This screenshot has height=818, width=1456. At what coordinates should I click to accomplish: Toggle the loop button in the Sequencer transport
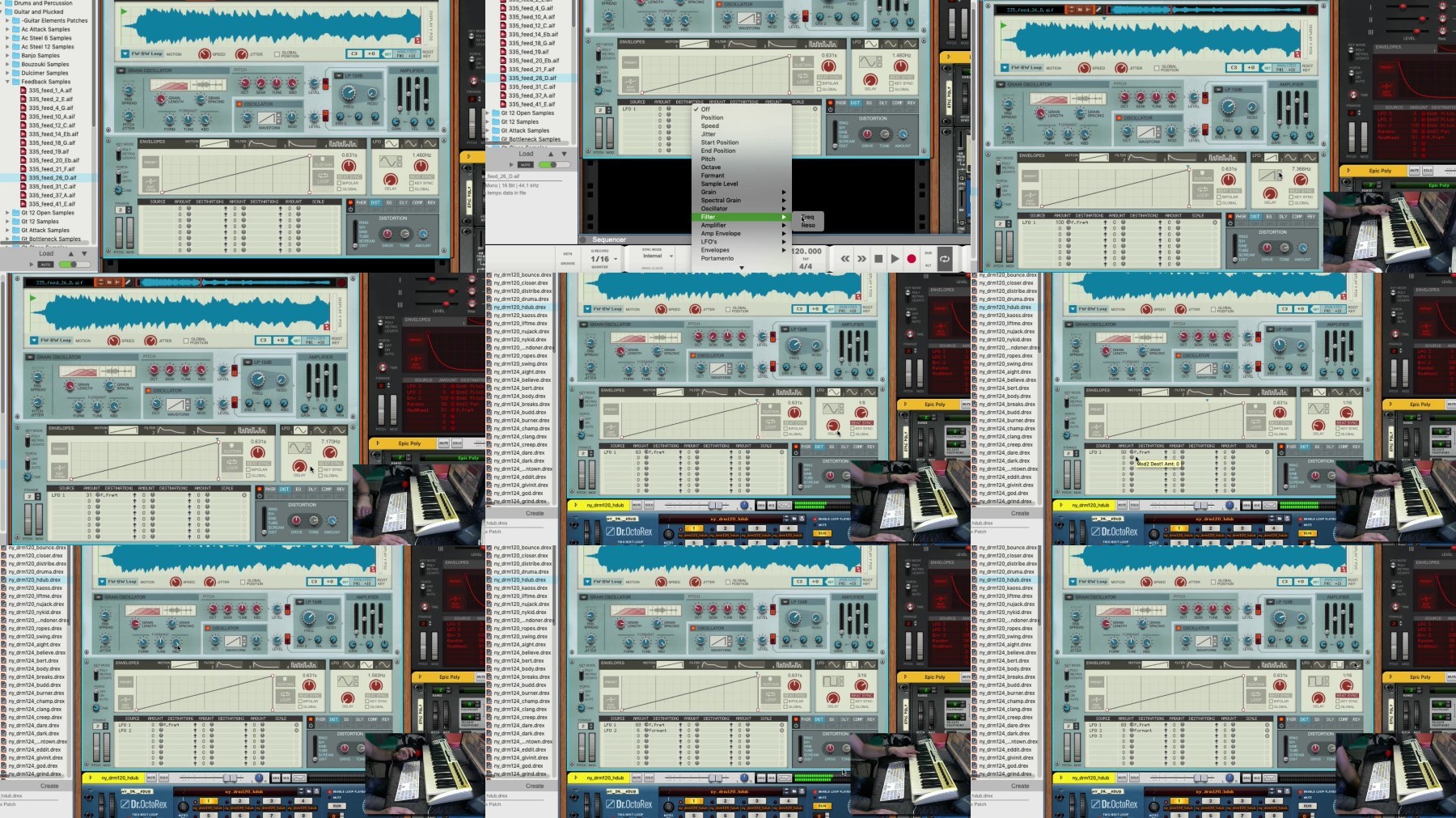[945, 259]
